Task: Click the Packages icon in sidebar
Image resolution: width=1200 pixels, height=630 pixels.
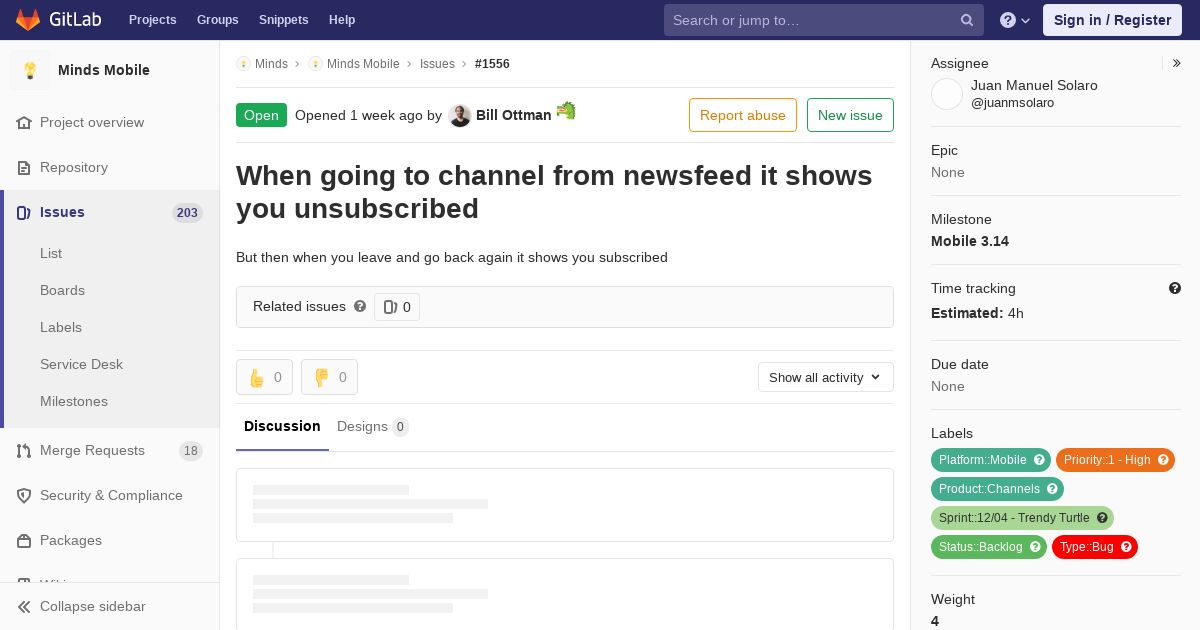Action: [24, 541]
